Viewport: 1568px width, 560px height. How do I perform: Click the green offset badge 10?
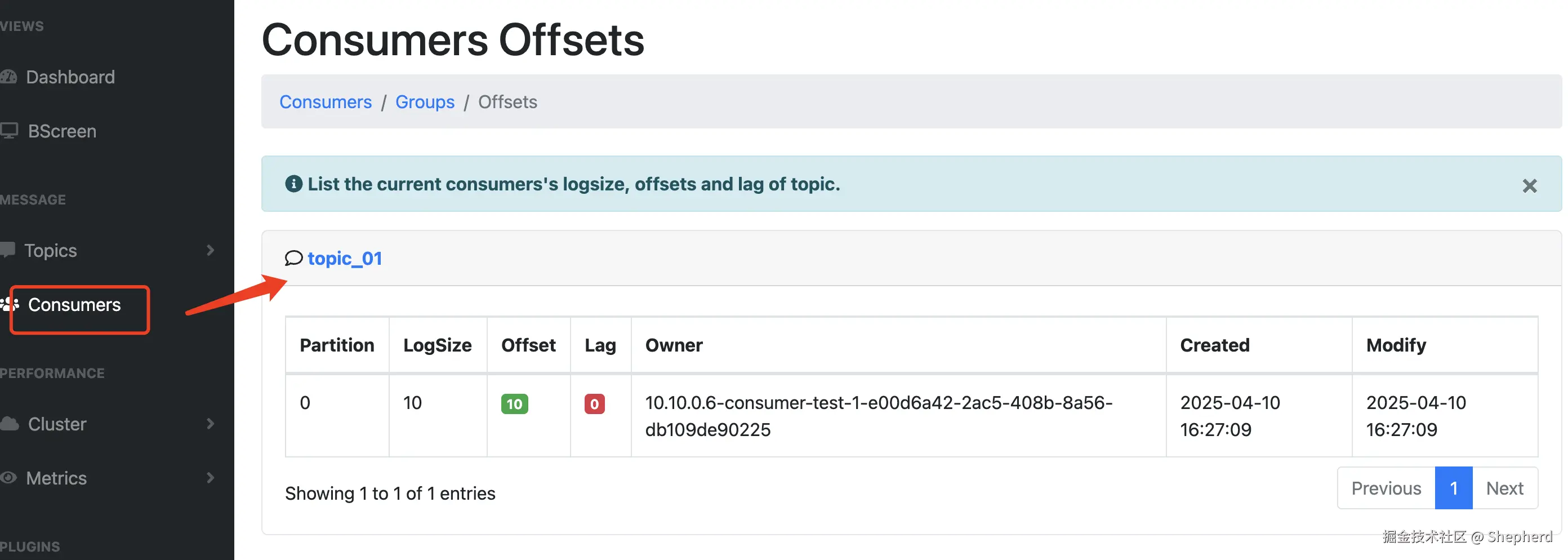click(x=514, y=404)
